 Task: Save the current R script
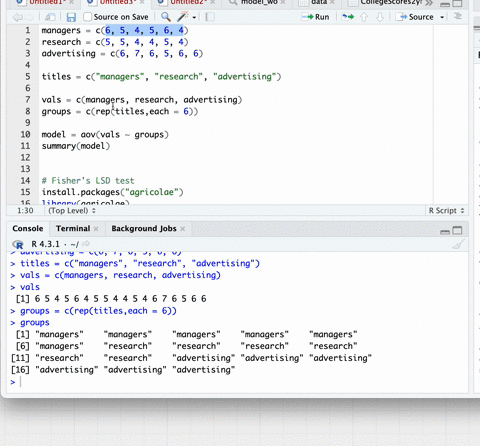click(71, 17)
